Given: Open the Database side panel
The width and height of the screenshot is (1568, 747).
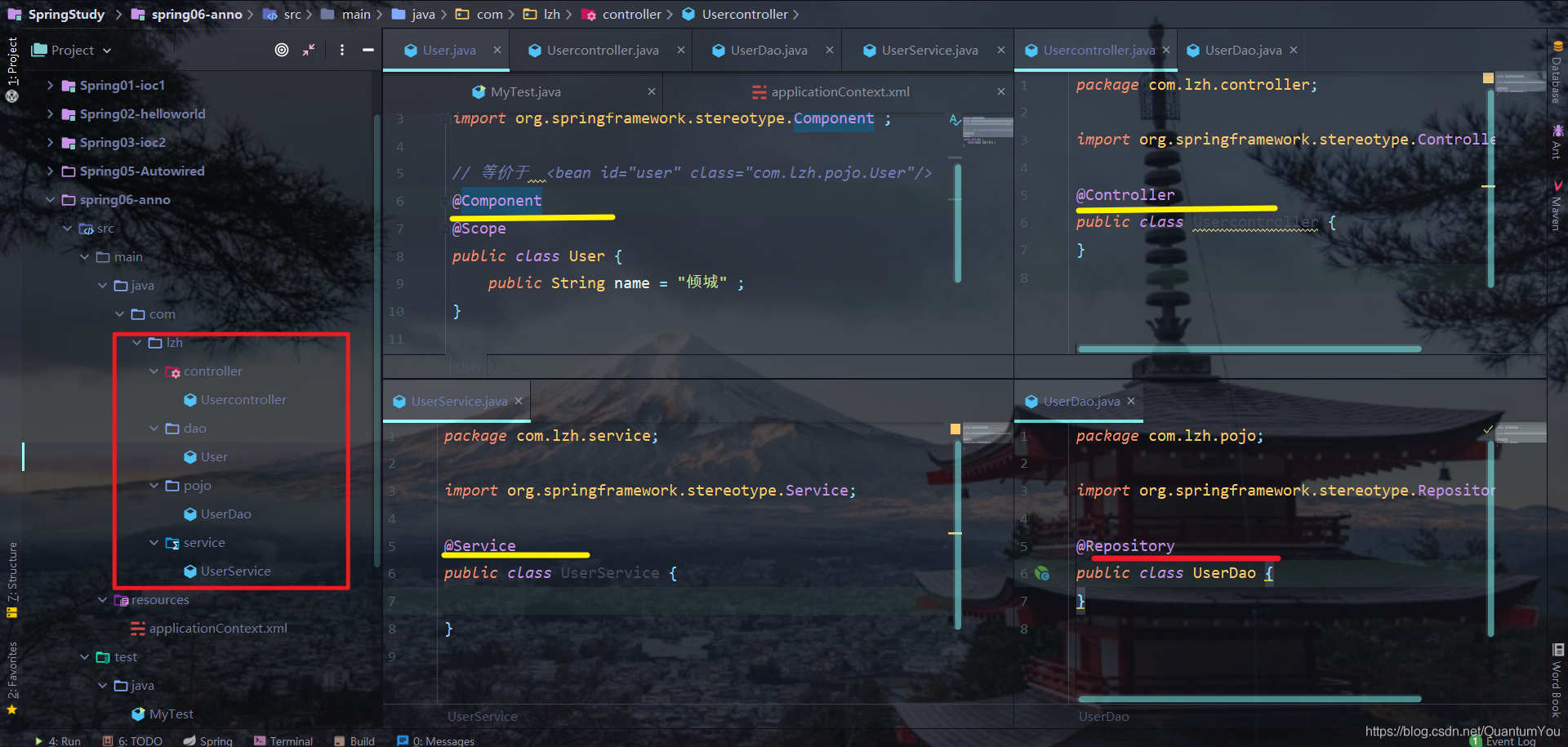Looking at the screenshot, I should pyautogui.click(x=1557, y=72).
